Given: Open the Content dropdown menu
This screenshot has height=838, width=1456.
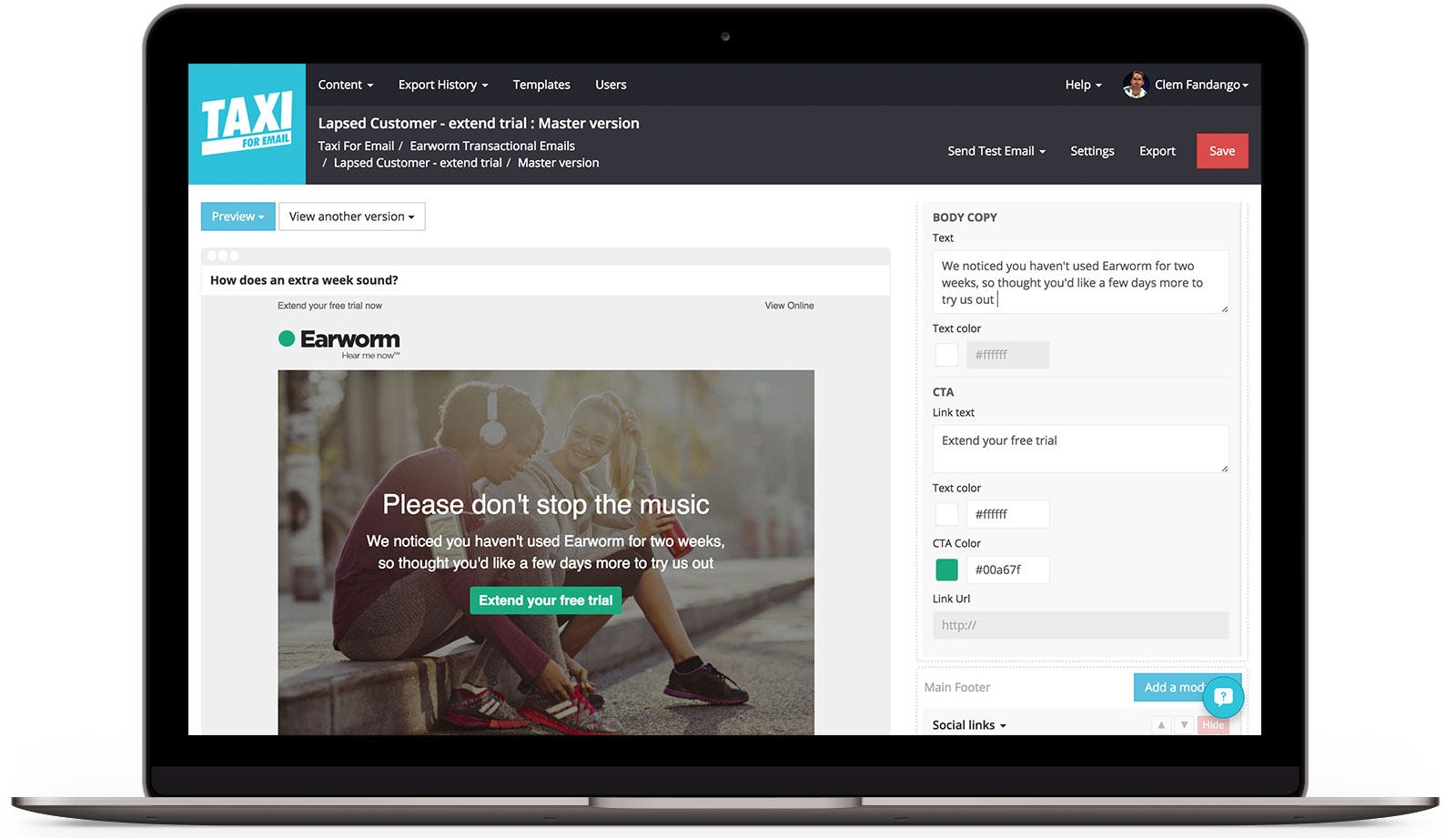Looking at the screenshot, I should point(346,85).
